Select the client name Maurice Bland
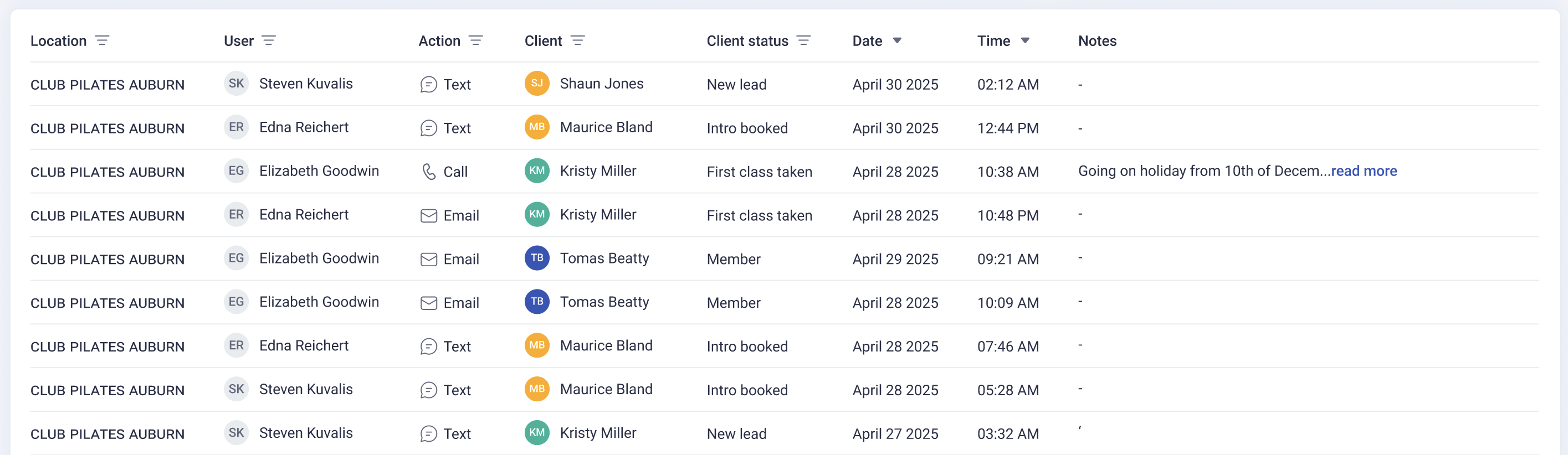Screen dimensions: 1568x455 [x=606, y=127]
